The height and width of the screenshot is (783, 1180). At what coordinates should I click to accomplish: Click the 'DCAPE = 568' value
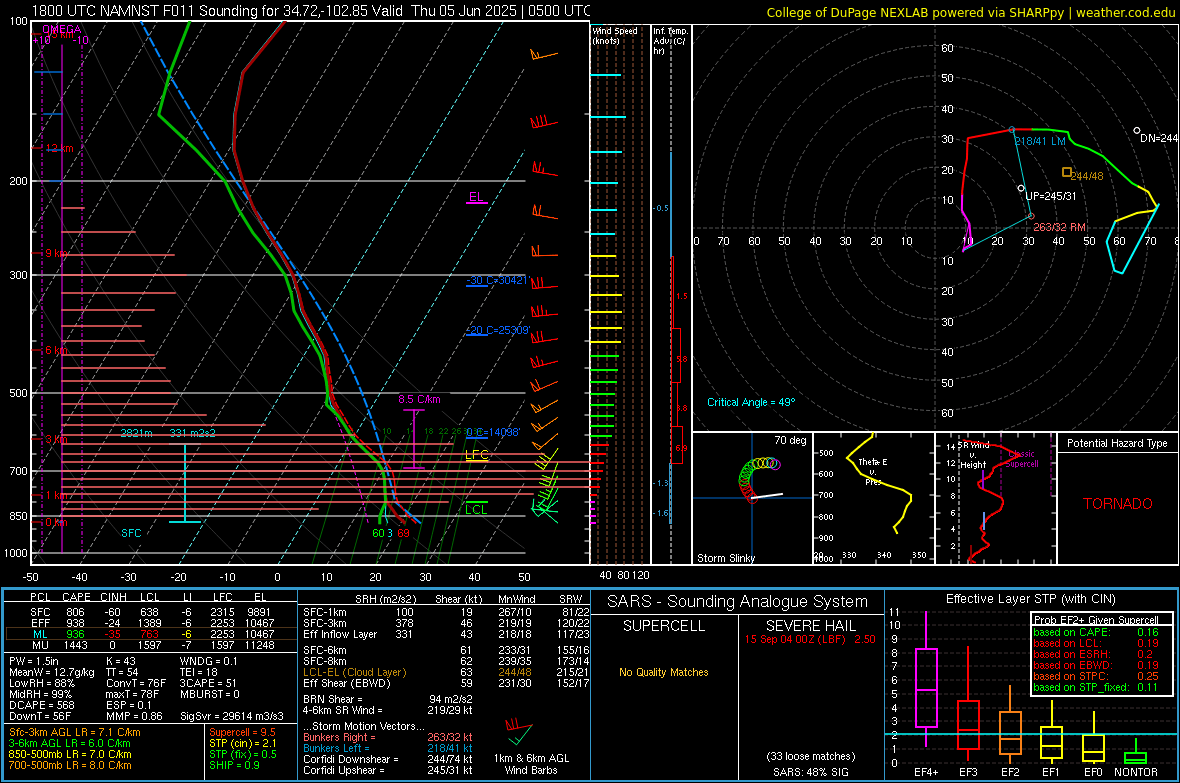(41, 705)
